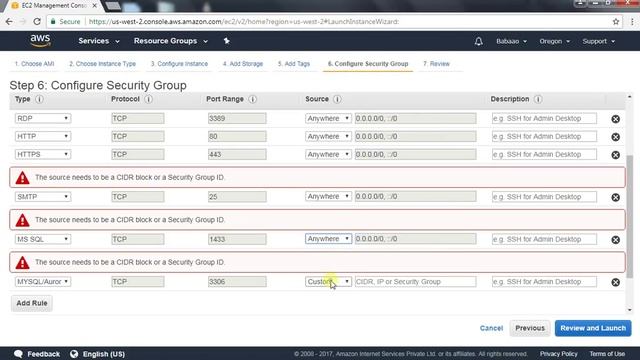This screenshot has height=360, width=640.
Task: Delete the HTTPS rule with X icon
Action: (x=616, y=155)
